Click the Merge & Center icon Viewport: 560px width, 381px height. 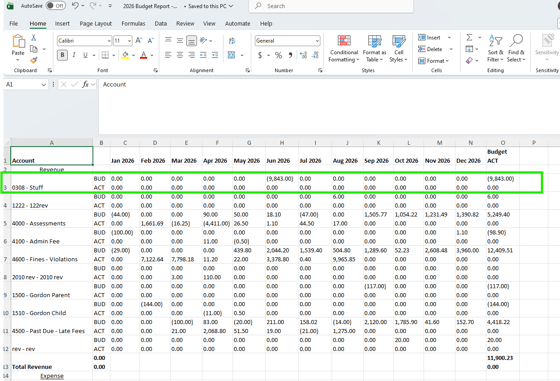tap(231, 55)
